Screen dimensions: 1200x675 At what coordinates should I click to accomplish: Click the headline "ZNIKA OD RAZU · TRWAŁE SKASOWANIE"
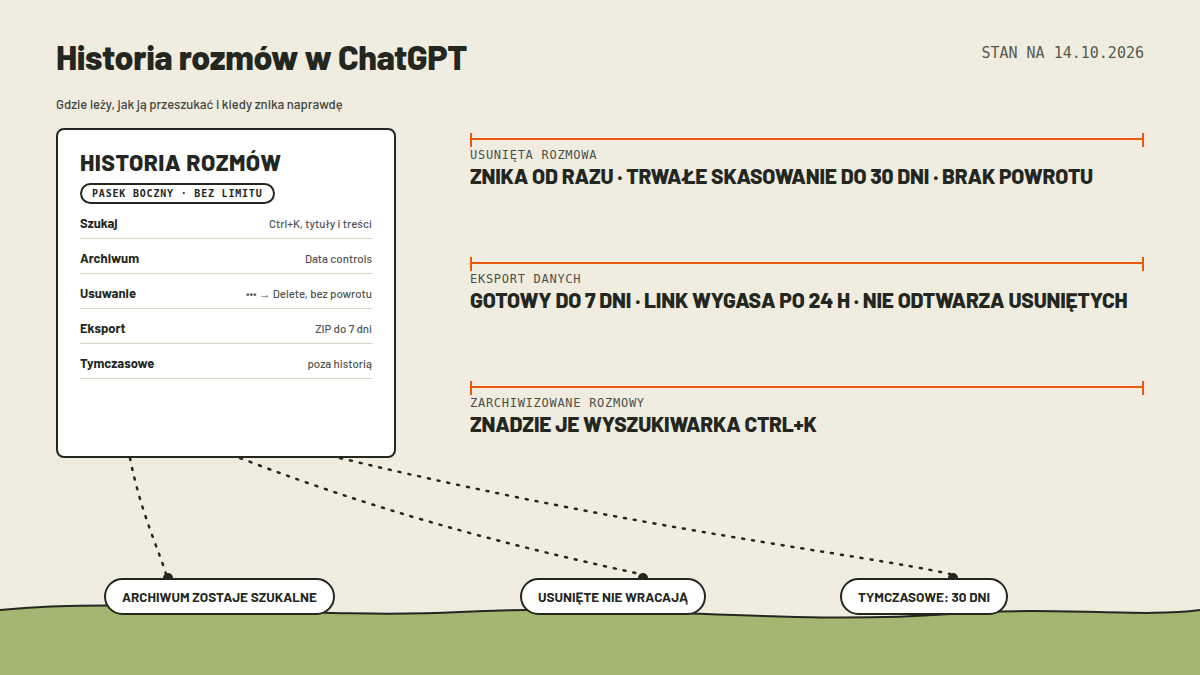pyautogui.click(x=654, y=177)
